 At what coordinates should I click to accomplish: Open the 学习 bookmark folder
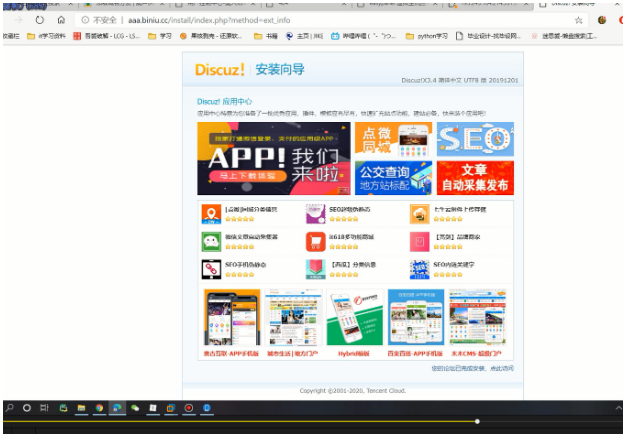pyautogui.click(x=160, y=36)
